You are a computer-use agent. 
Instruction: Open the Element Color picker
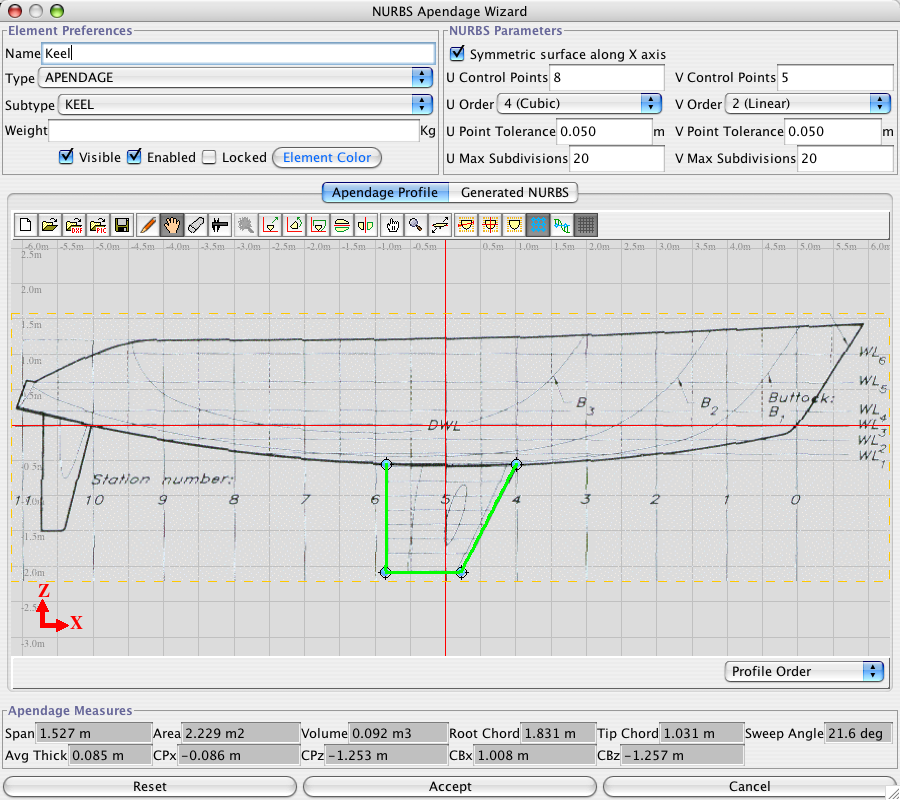327,157
